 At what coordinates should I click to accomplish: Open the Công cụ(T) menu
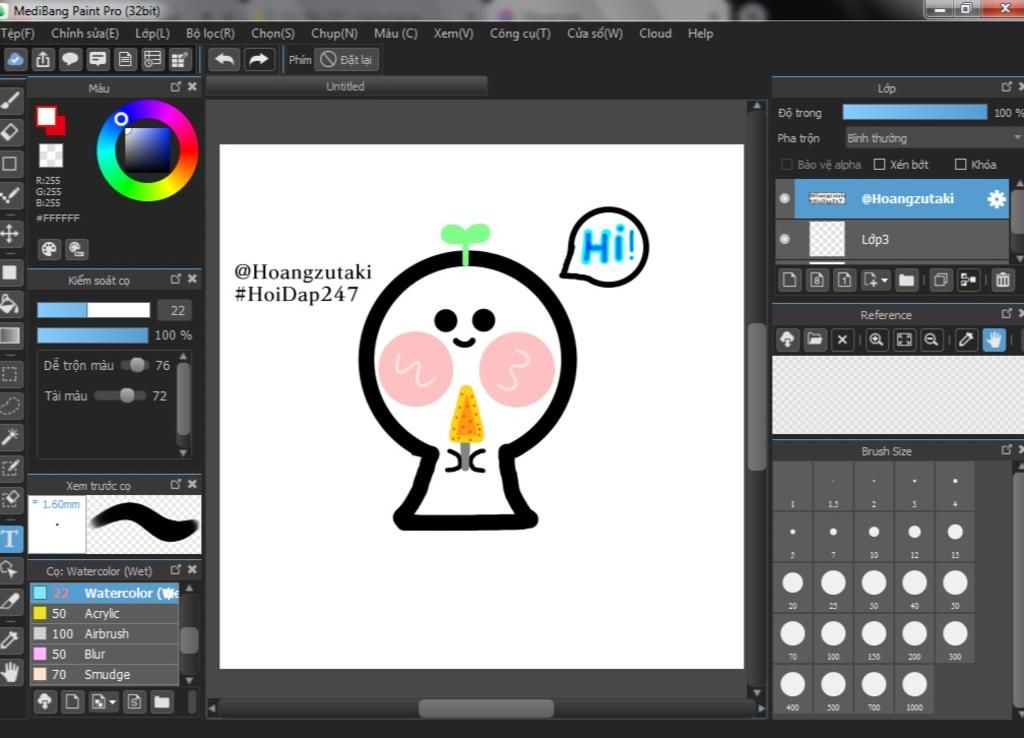(x=520, y=33)
